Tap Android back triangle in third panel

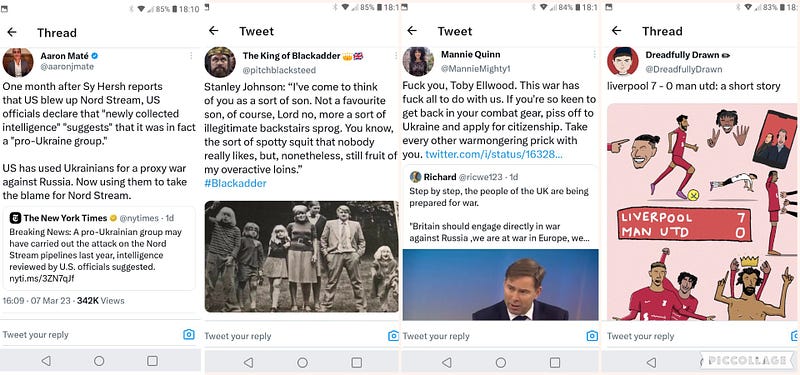[x=446, y=362]
